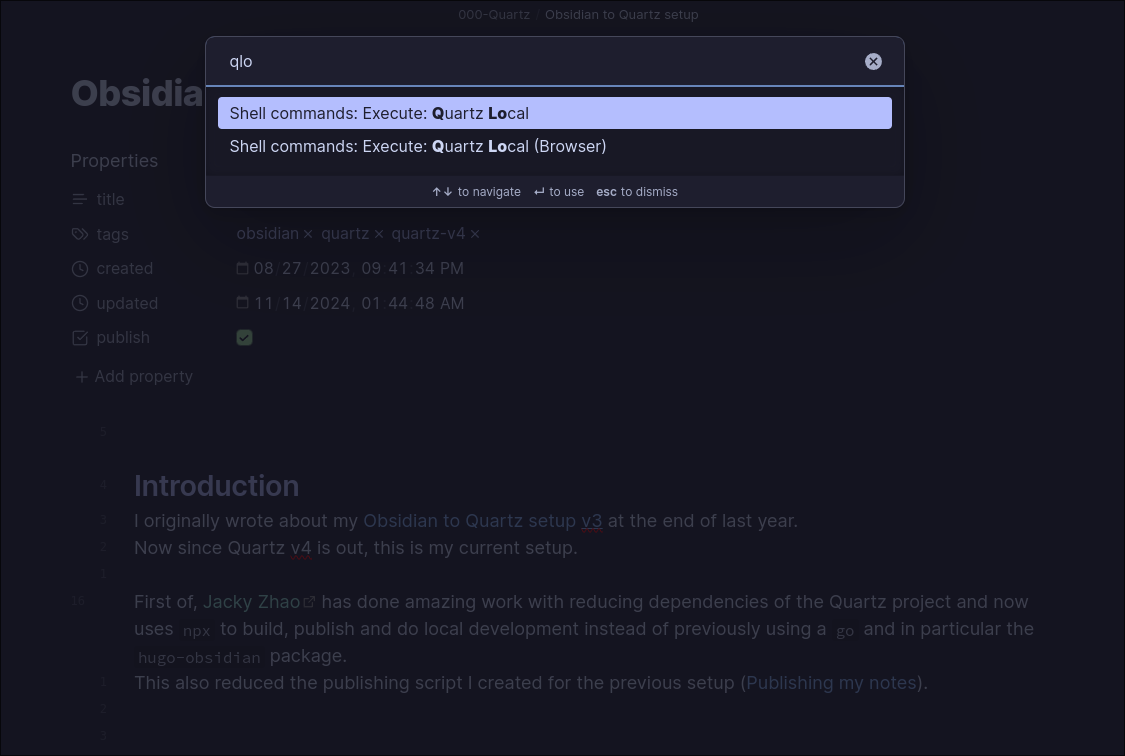This screenshot has height=756, width=1125.
Task: Add a new property
Action: pos(134,377)
